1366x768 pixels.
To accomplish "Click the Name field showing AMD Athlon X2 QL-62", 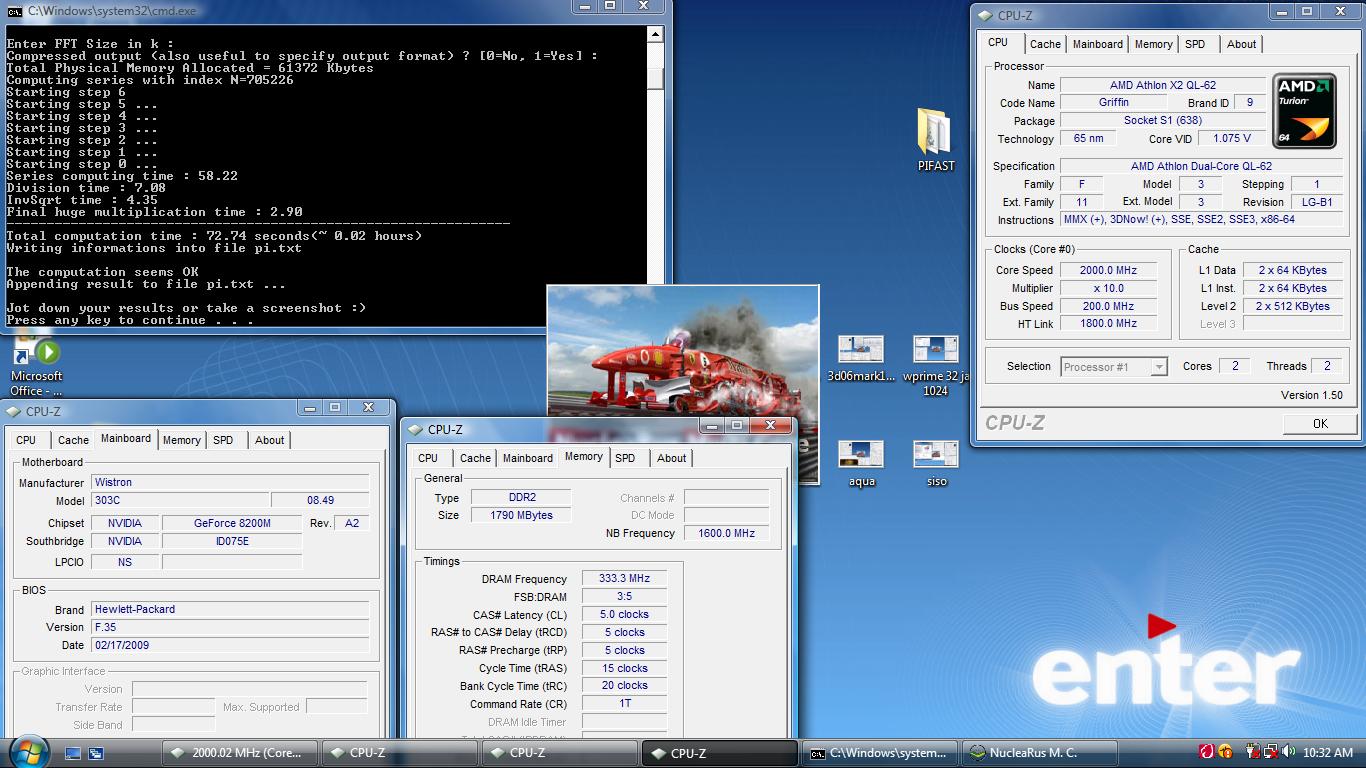I will pyautogui.click(x=1163, y=85).
